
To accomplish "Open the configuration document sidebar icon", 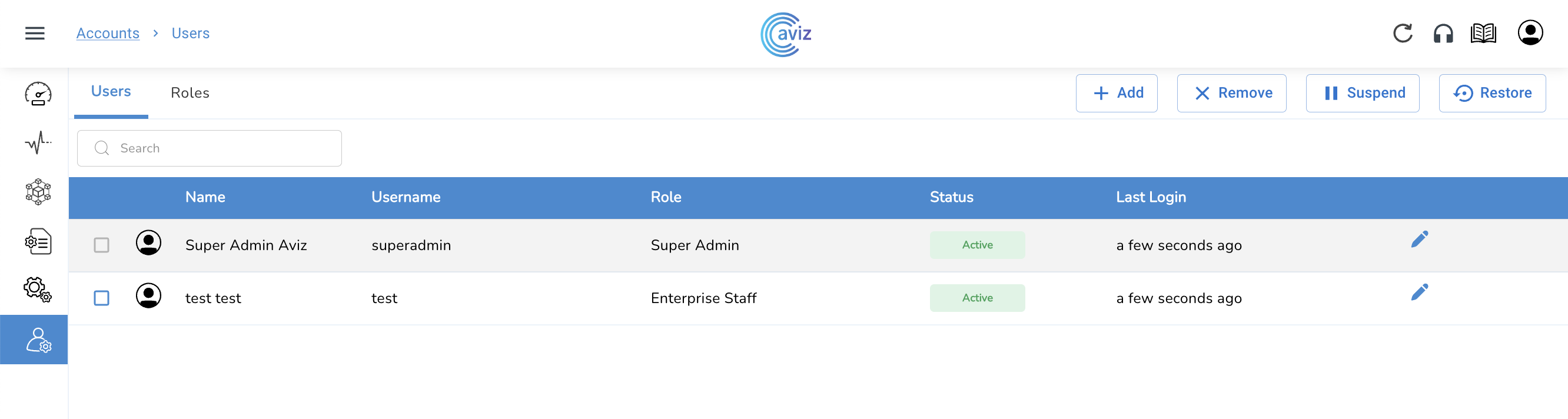I will click(38, 241).
